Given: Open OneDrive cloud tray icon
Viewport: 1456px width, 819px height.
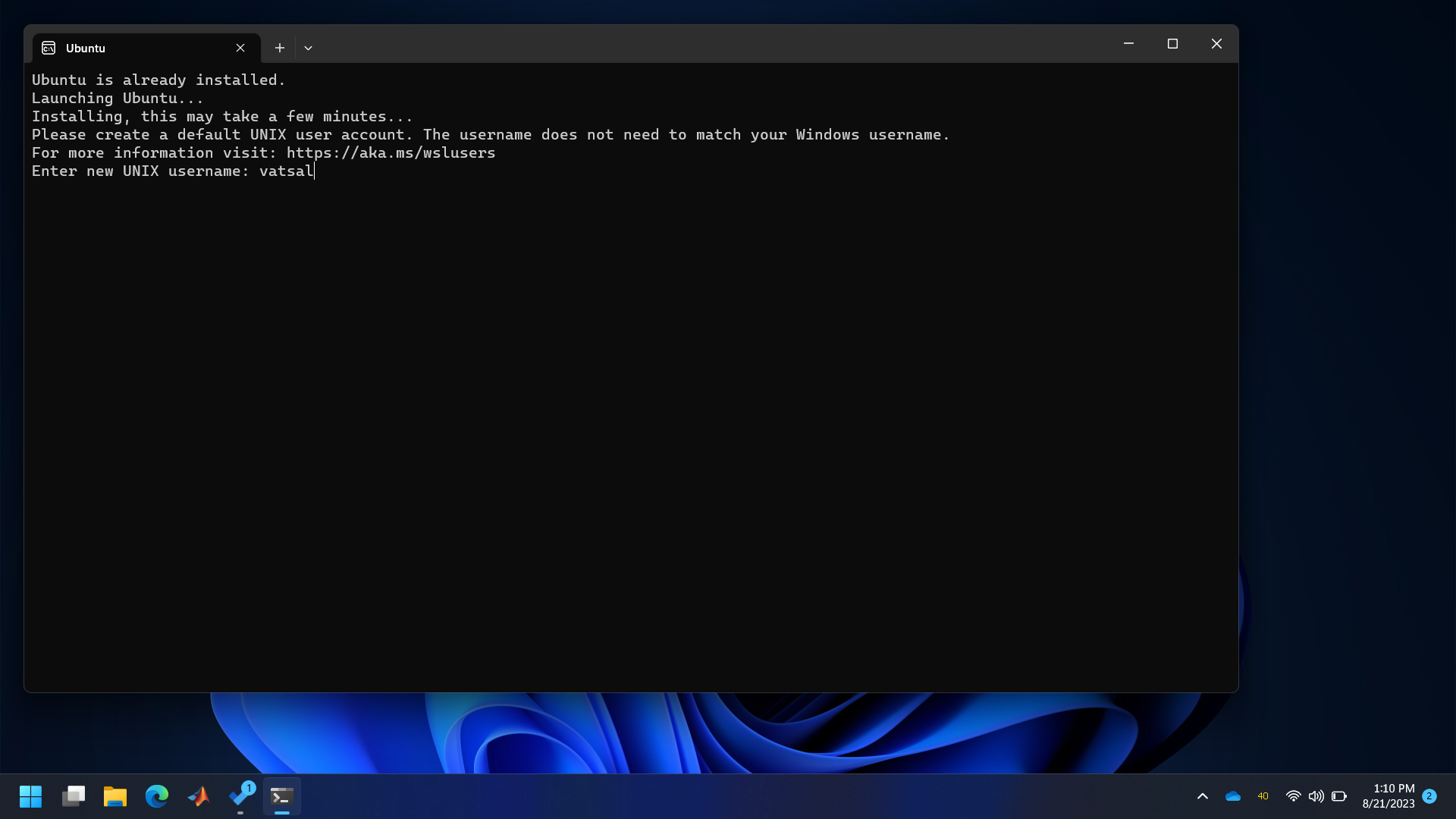Looking at the screenshot, I should click(1233, 796).
